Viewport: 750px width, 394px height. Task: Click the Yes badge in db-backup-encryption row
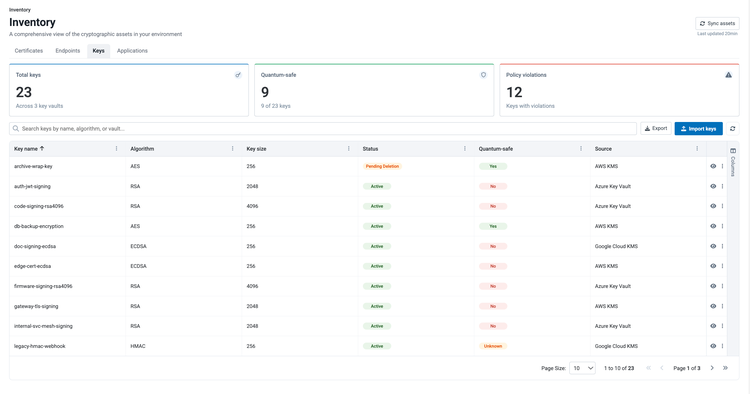tap(493, 226)
